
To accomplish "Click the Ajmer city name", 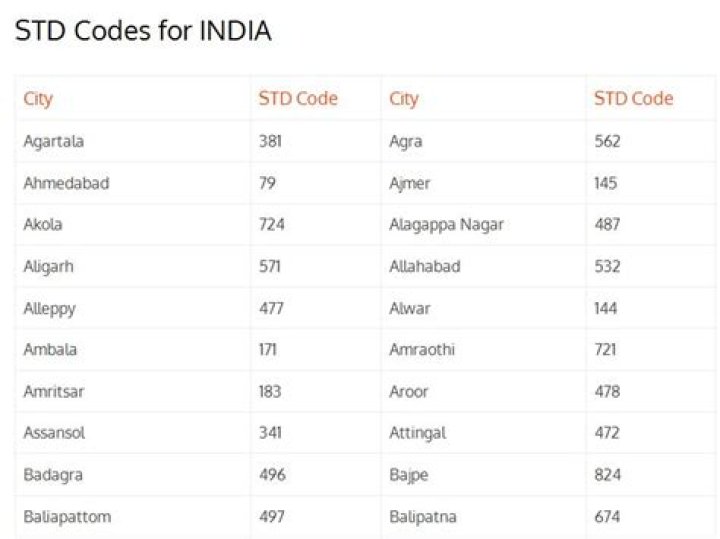I will (410, 183).
